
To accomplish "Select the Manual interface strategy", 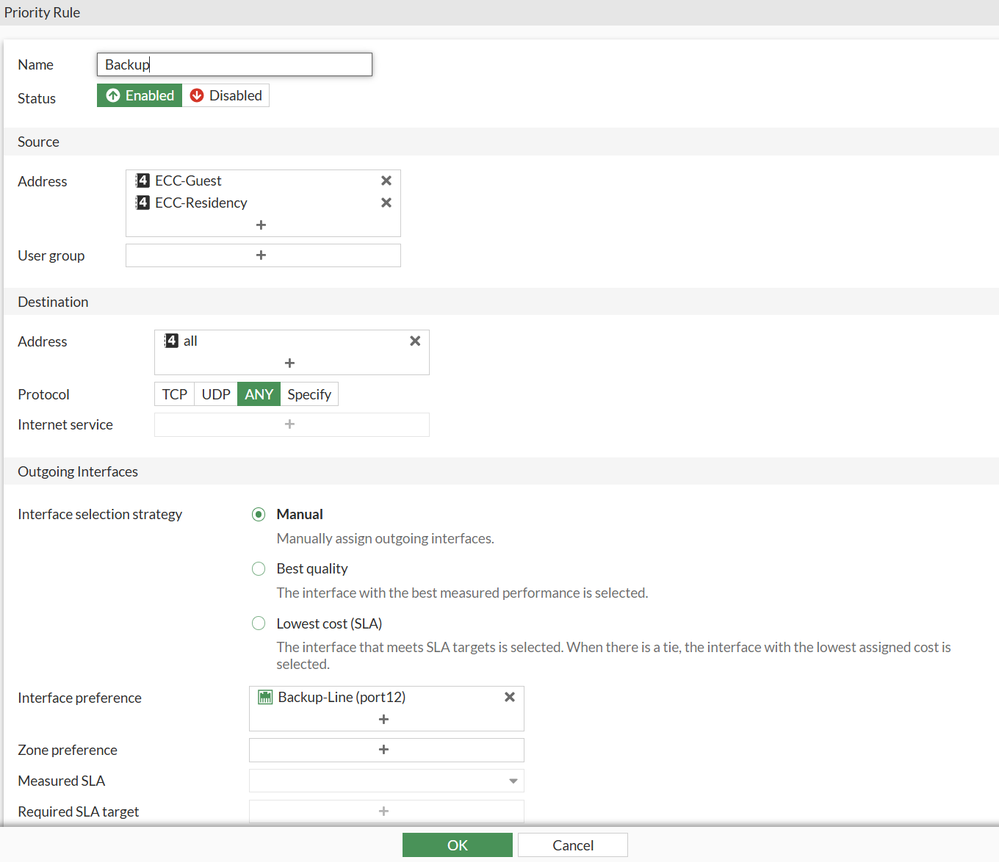I will click(x=258, y=514).
